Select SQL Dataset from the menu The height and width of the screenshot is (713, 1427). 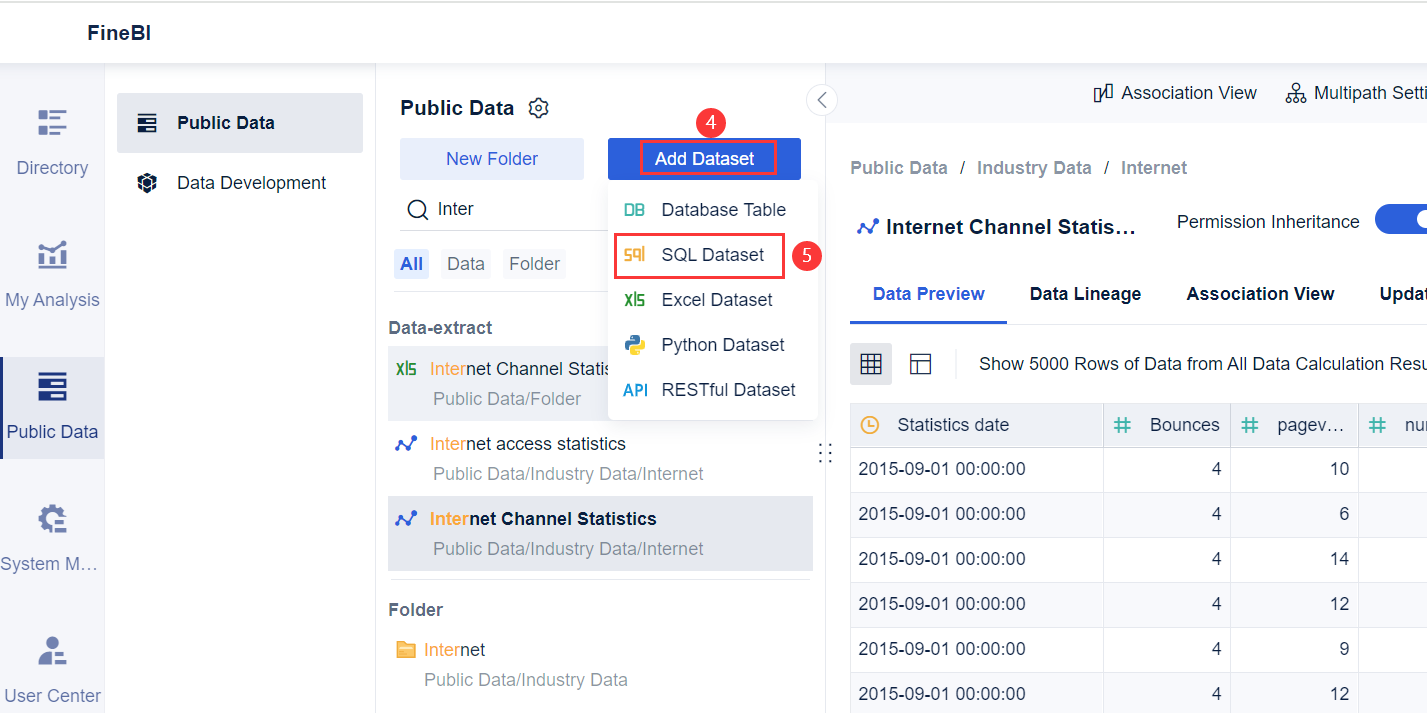pyautogui.click(x=700, y=255)
